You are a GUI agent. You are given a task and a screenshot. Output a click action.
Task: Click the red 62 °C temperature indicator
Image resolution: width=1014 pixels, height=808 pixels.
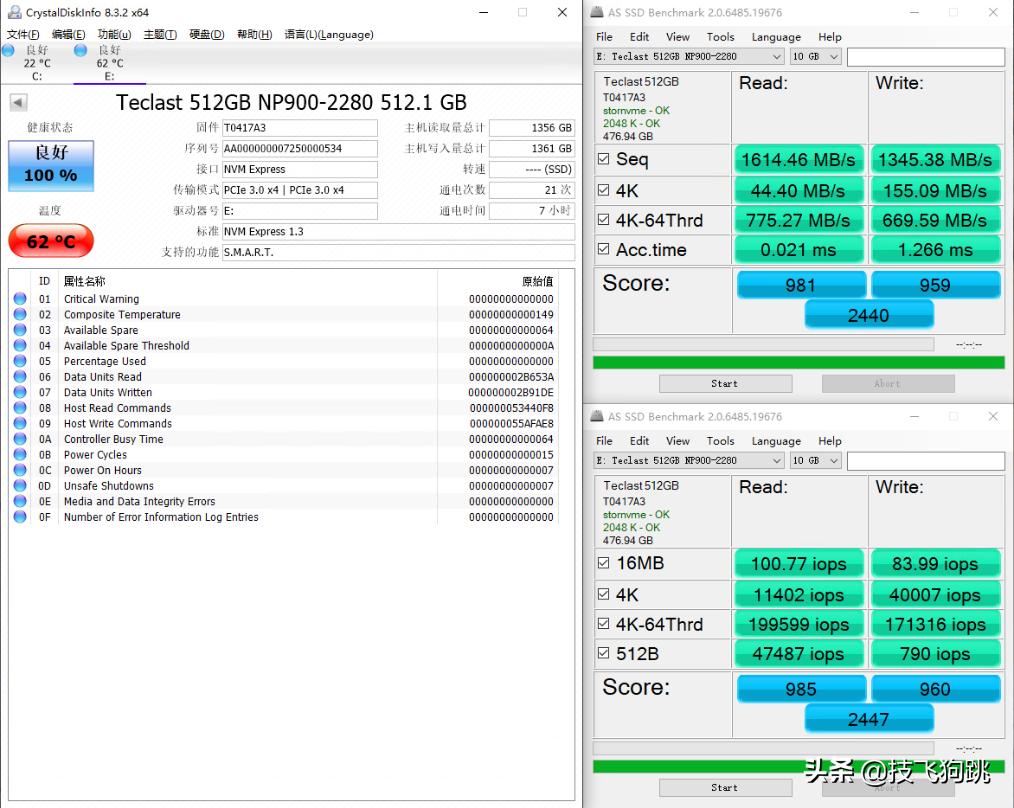tap(51, 242)
